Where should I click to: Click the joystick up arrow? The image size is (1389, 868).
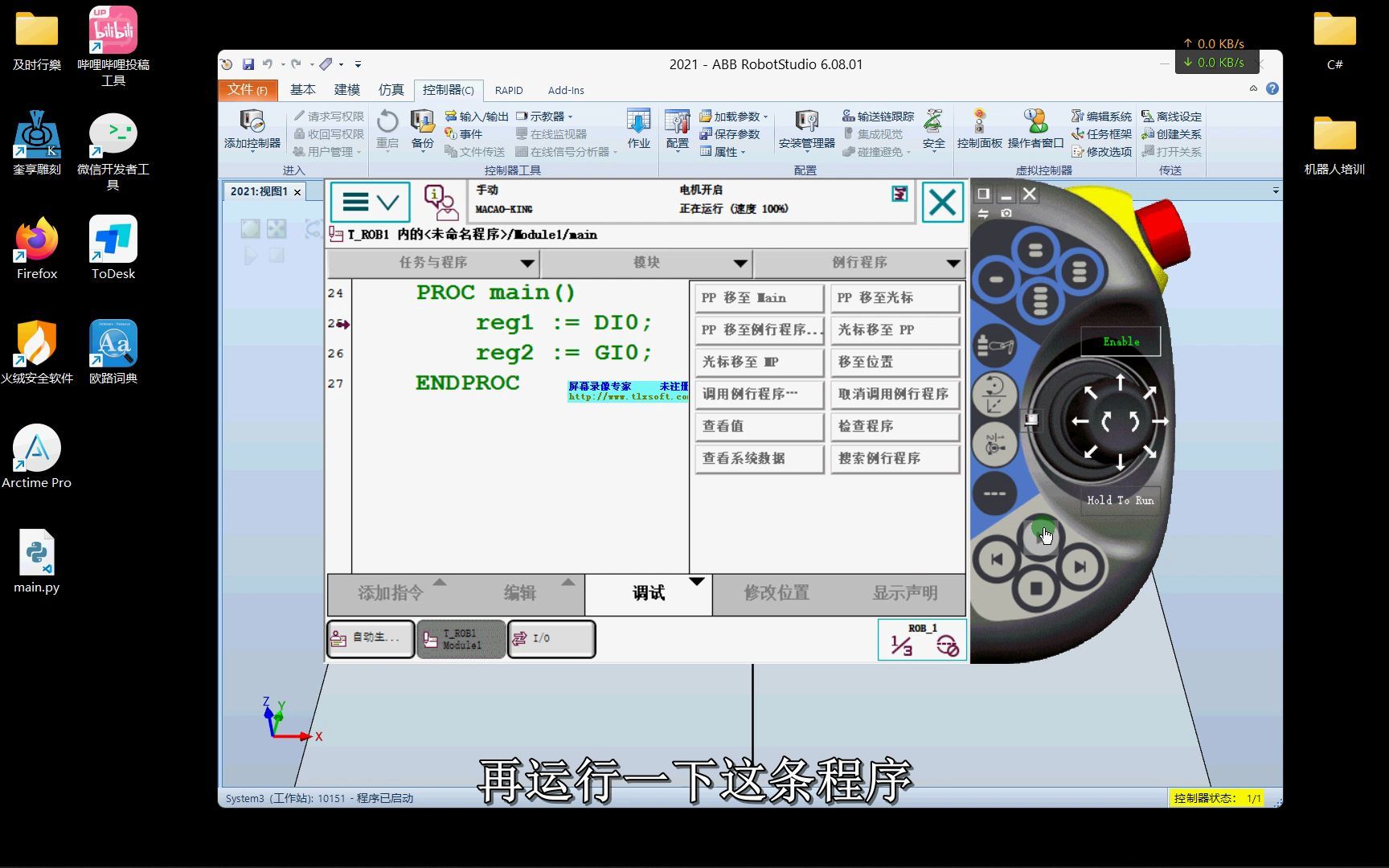[1120, 382]
